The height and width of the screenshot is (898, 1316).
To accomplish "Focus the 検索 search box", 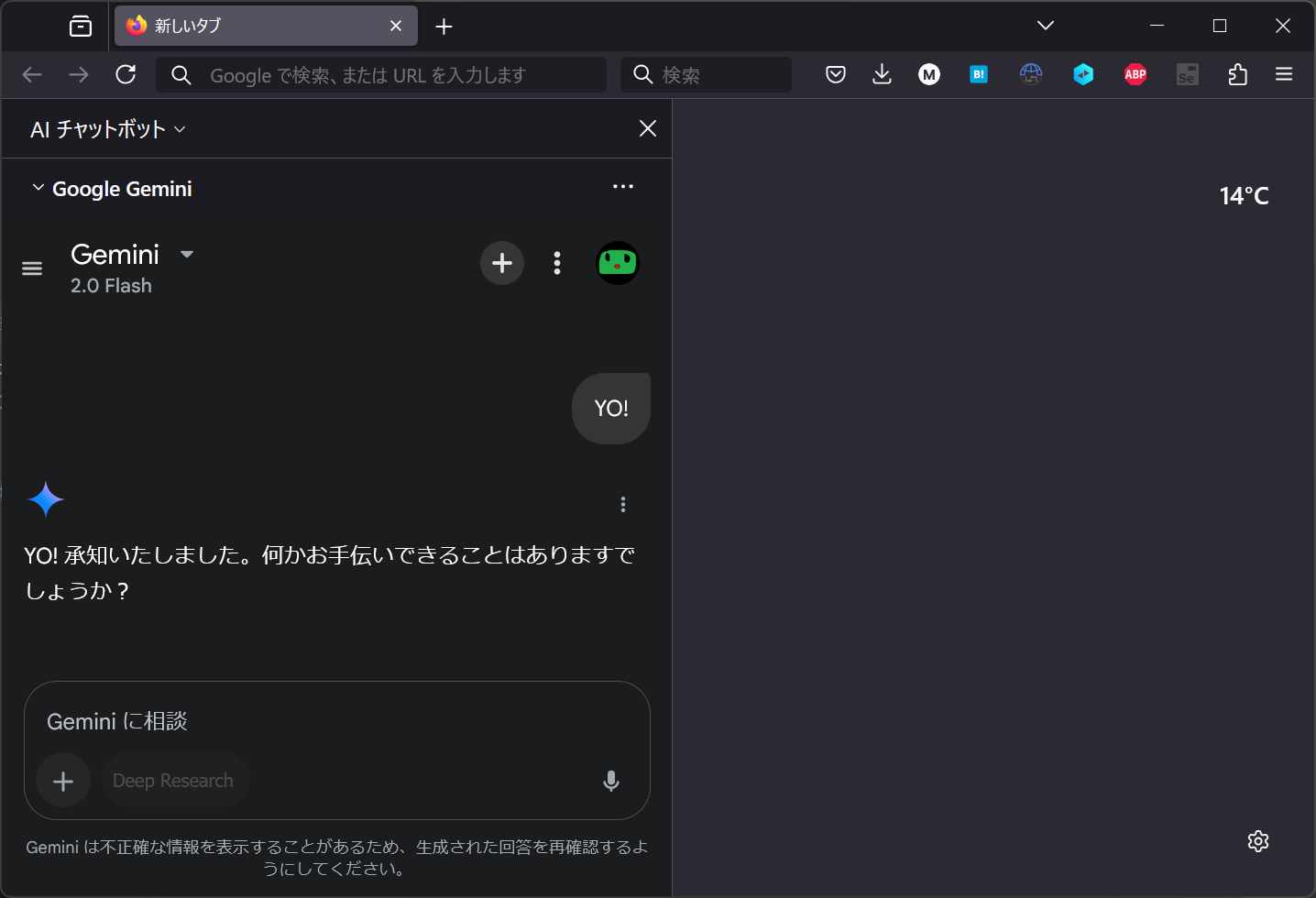I will (x=706, y=75).
